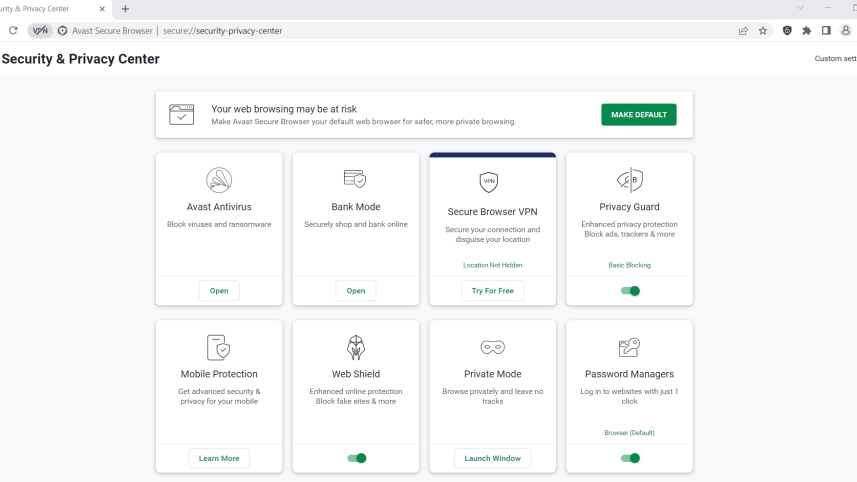Click the Password Managers title text
The height and width of the screenshot is (482, 857).
coord(630,374)
